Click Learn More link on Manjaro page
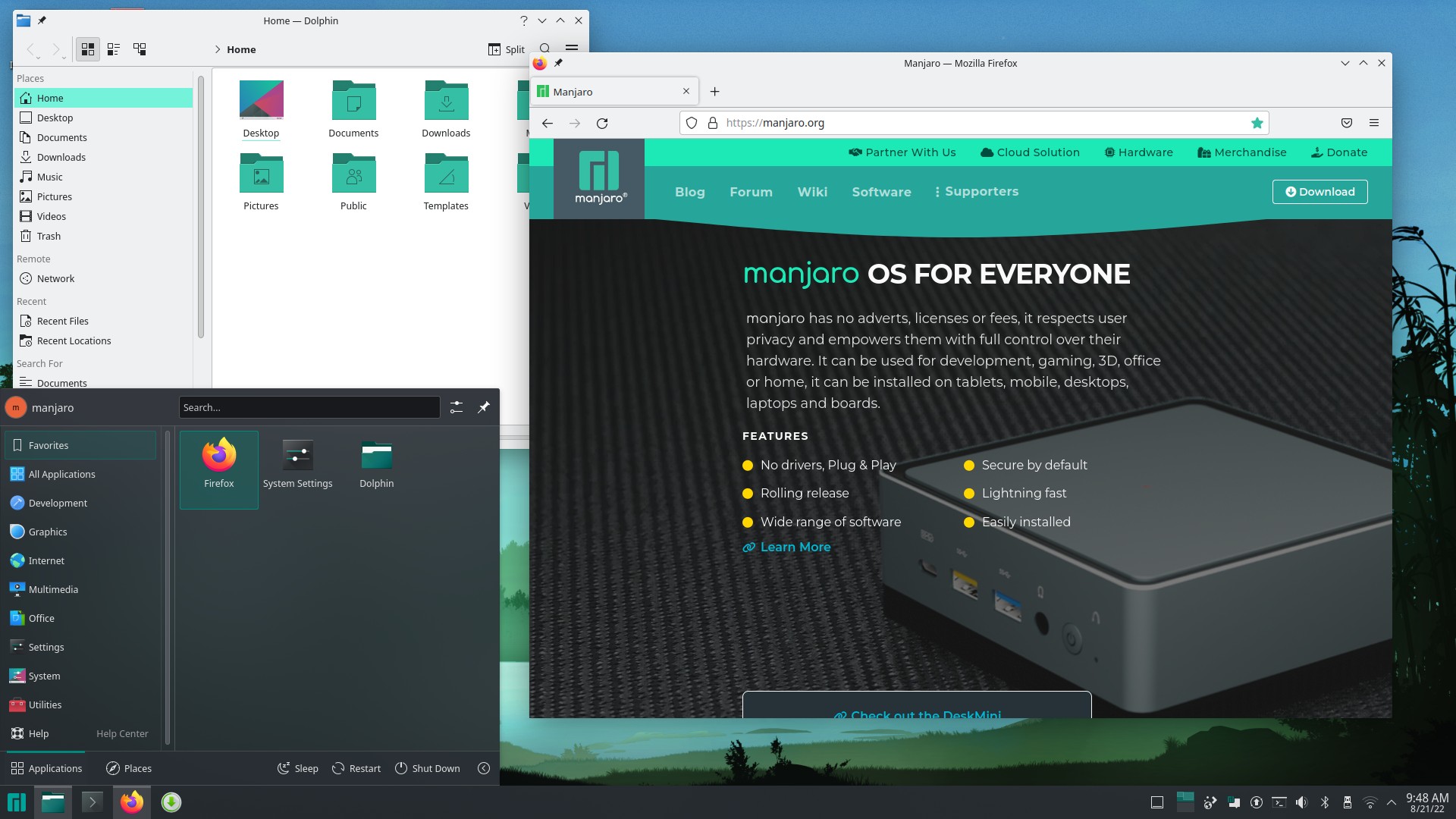 tap(787, 547)
